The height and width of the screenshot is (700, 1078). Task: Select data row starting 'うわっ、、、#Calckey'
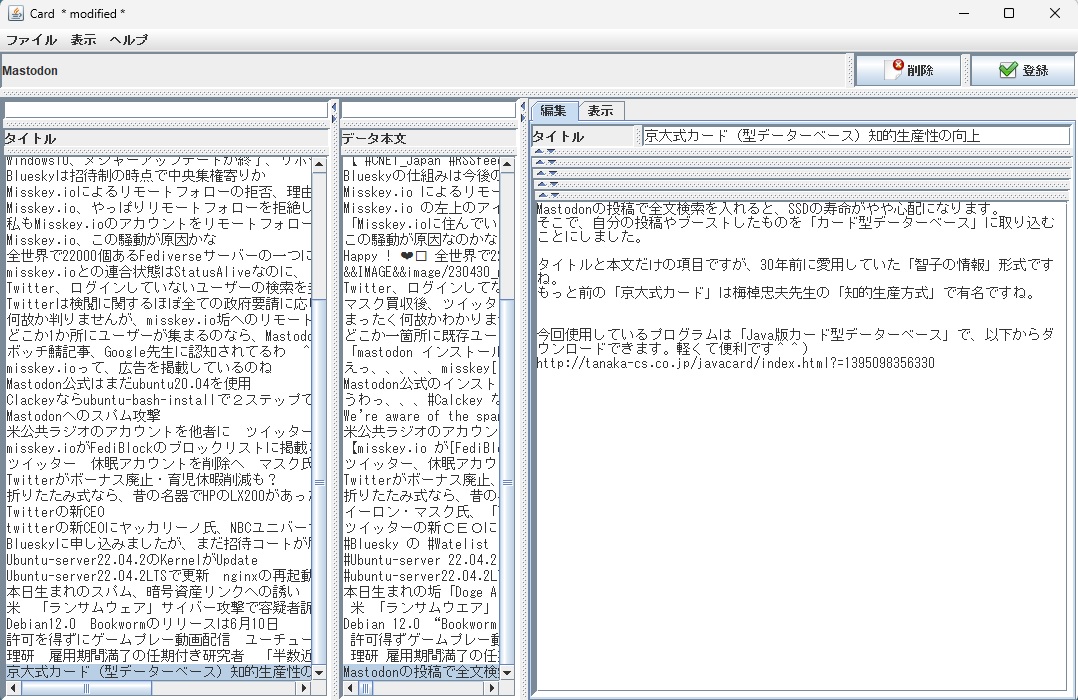[421, 400]
